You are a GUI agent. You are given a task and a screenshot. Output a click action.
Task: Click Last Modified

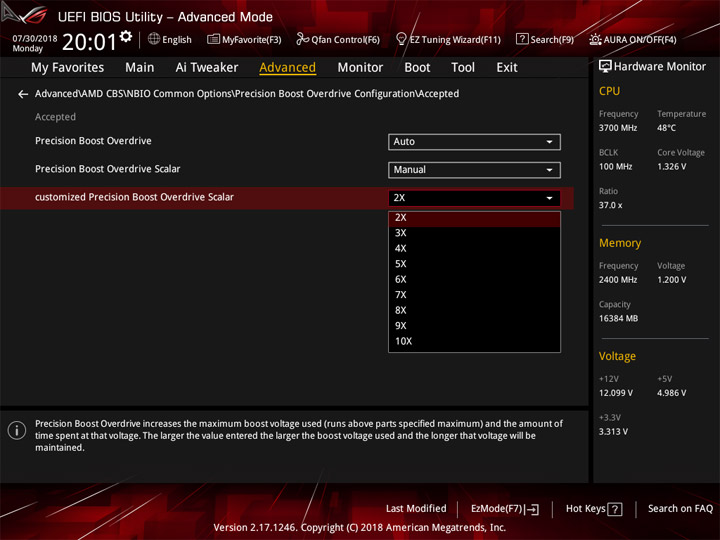[x=416, y=509]
